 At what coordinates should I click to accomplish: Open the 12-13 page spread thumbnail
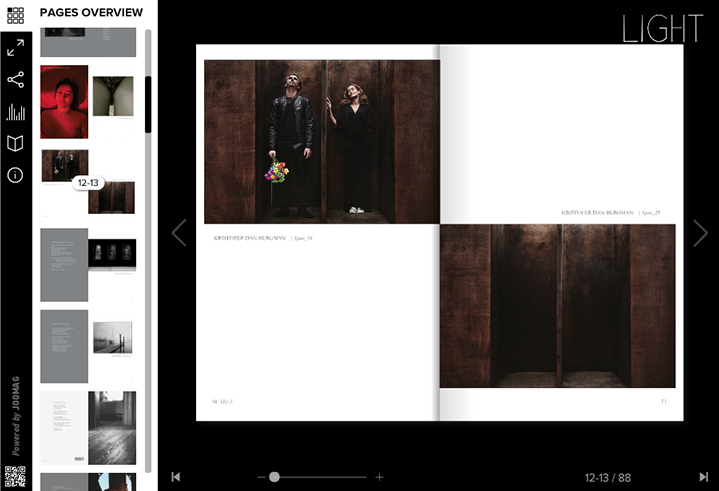pyautogui.click(x=65, y=165)
